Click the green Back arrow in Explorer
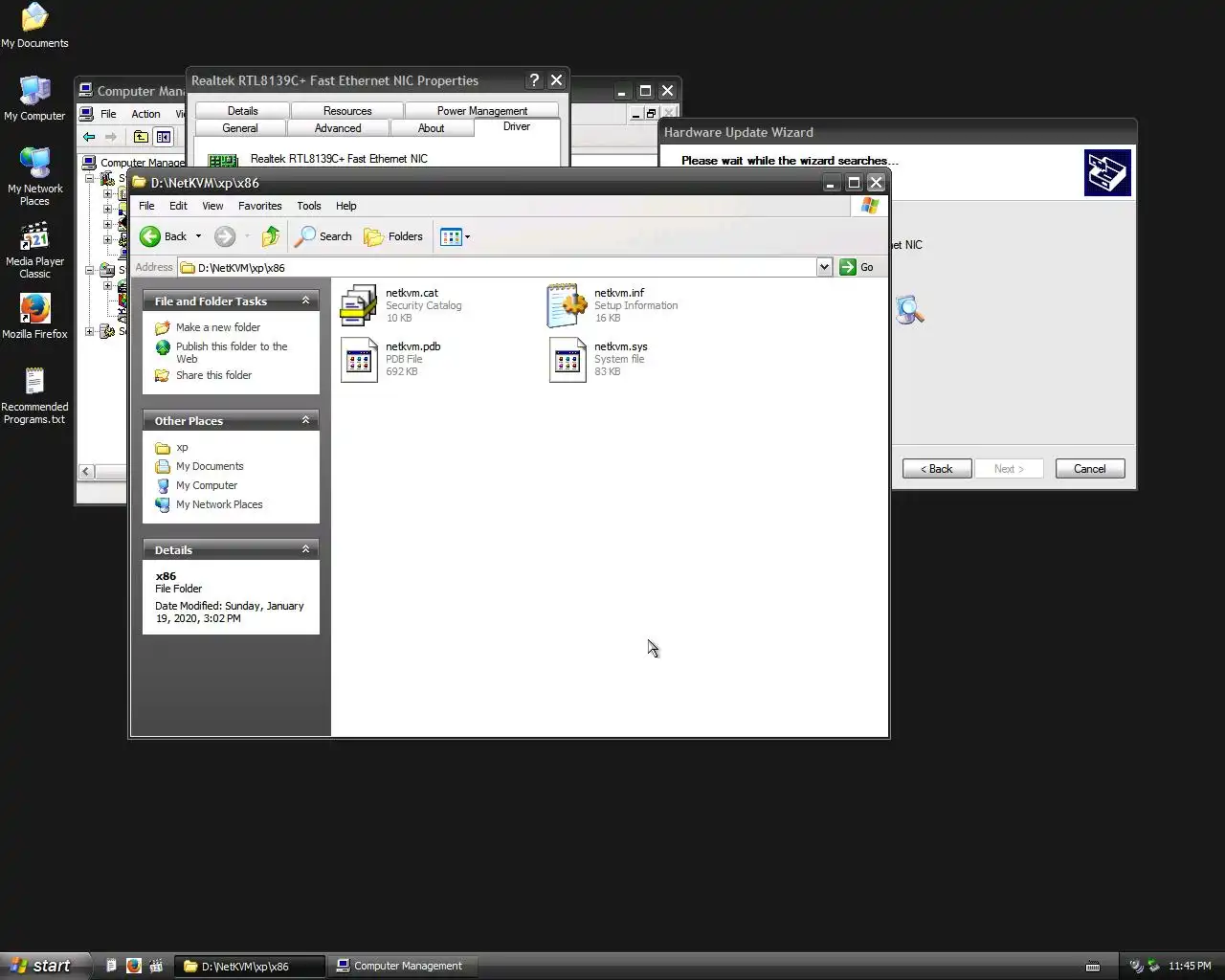Image resolution: width=1225 pixels, height=980 pixels. [x=150, y=236]
